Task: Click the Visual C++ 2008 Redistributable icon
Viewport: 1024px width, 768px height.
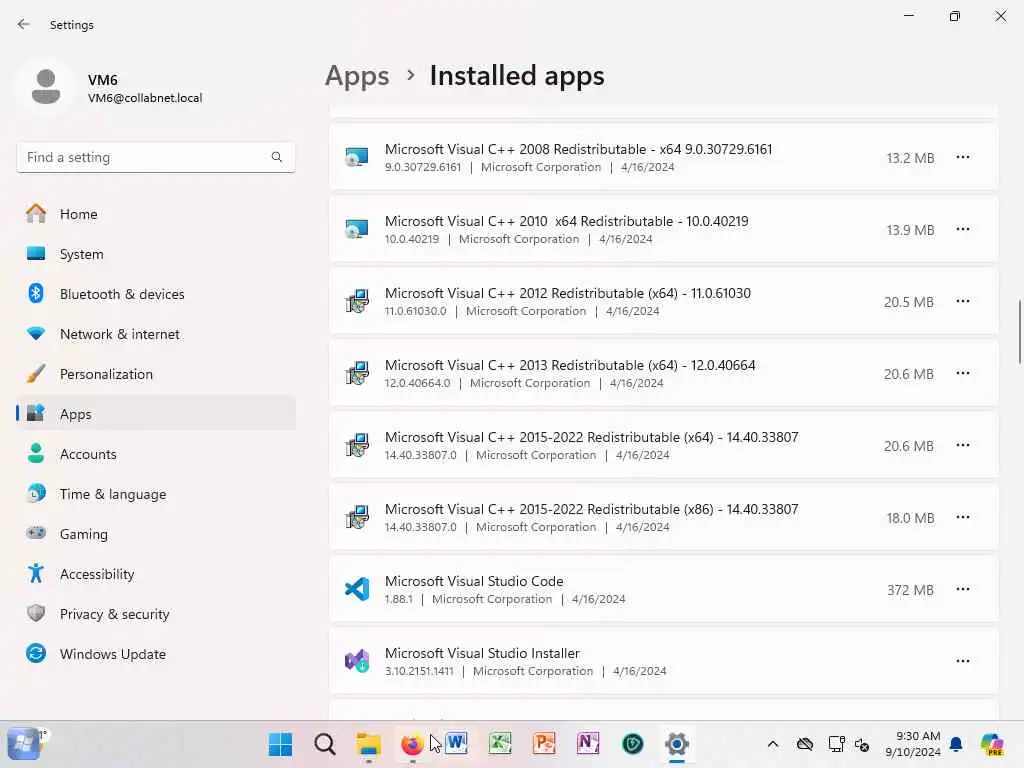Action: 357,157
